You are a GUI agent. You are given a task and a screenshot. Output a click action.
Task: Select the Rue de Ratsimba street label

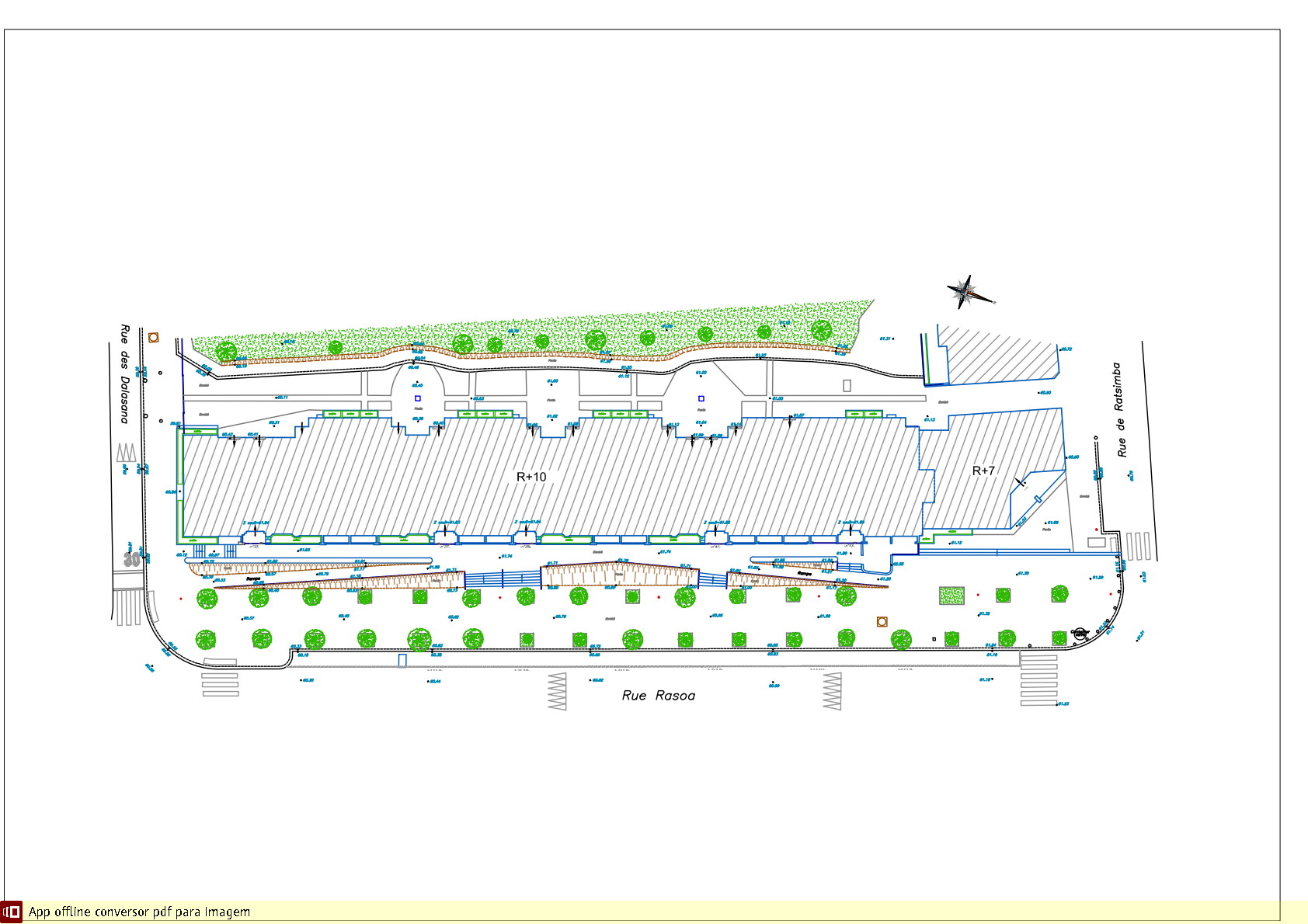1119,409
